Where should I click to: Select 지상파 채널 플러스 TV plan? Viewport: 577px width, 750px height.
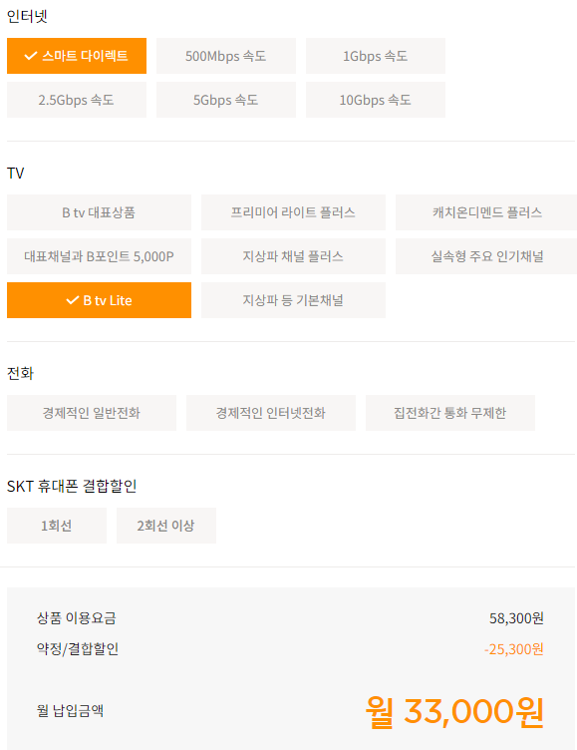293,256
